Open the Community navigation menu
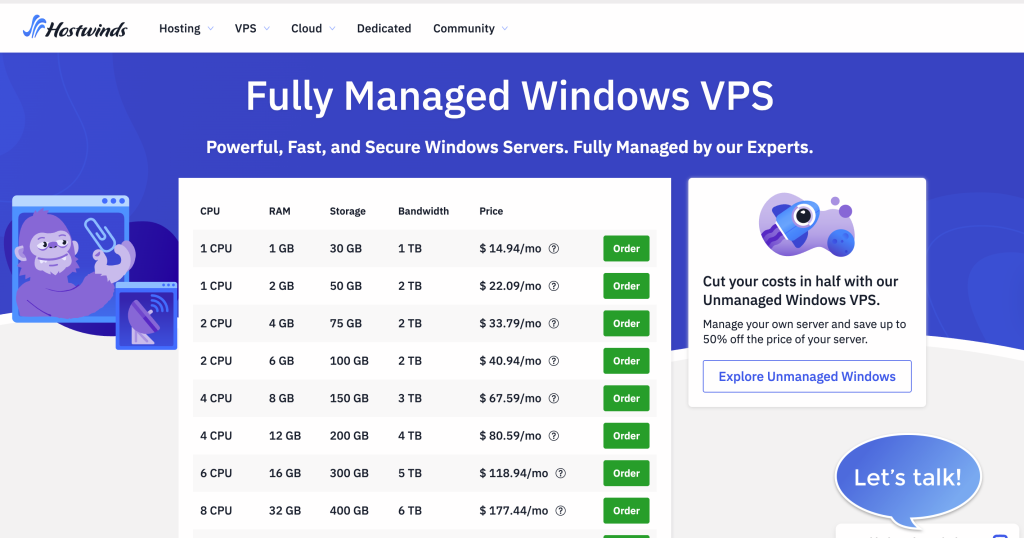1024x538 pixels. 470,29
